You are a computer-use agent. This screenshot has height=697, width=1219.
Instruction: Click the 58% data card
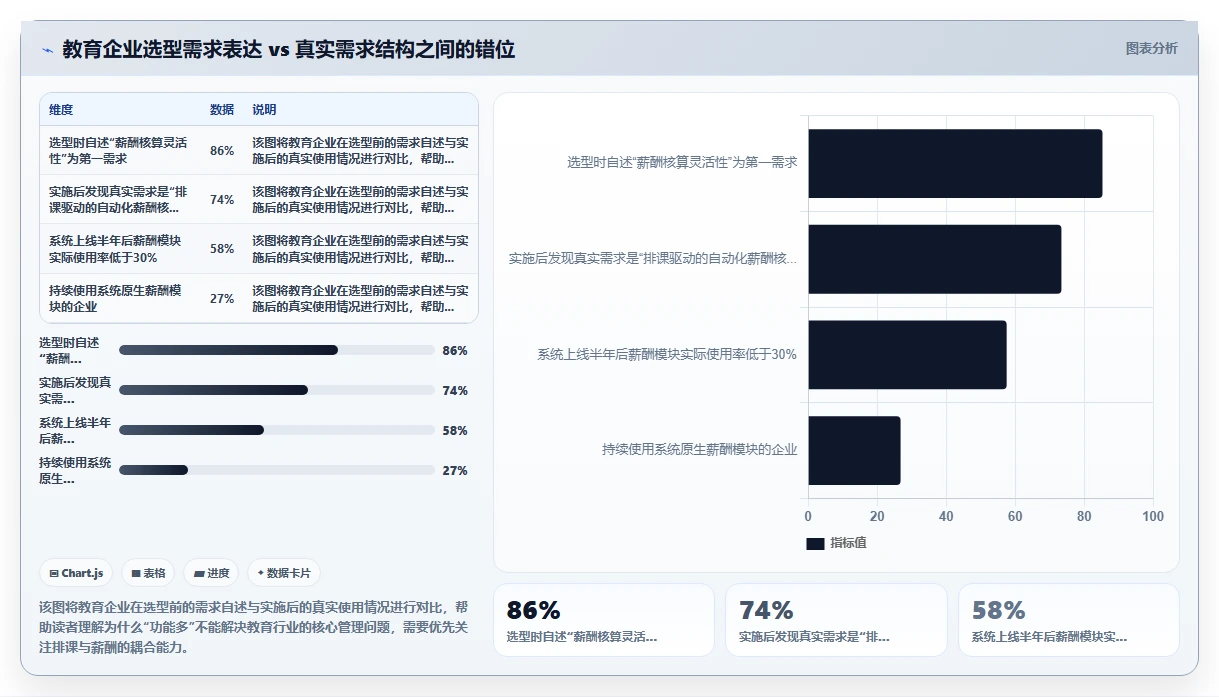(x=1069, y=620)
